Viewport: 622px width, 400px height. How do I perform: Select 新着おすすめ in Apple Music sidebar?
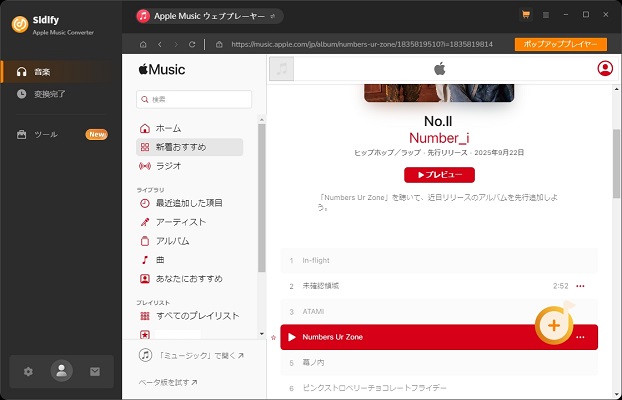pos(190,147)
